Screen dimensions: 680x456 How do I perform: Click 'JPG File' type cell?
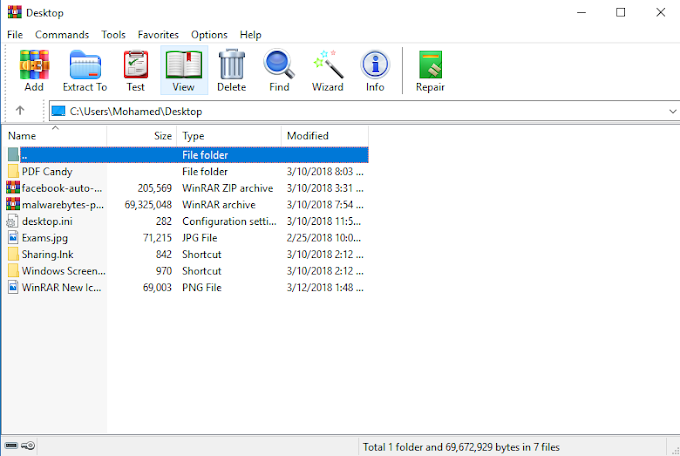(x=199, y=238)
